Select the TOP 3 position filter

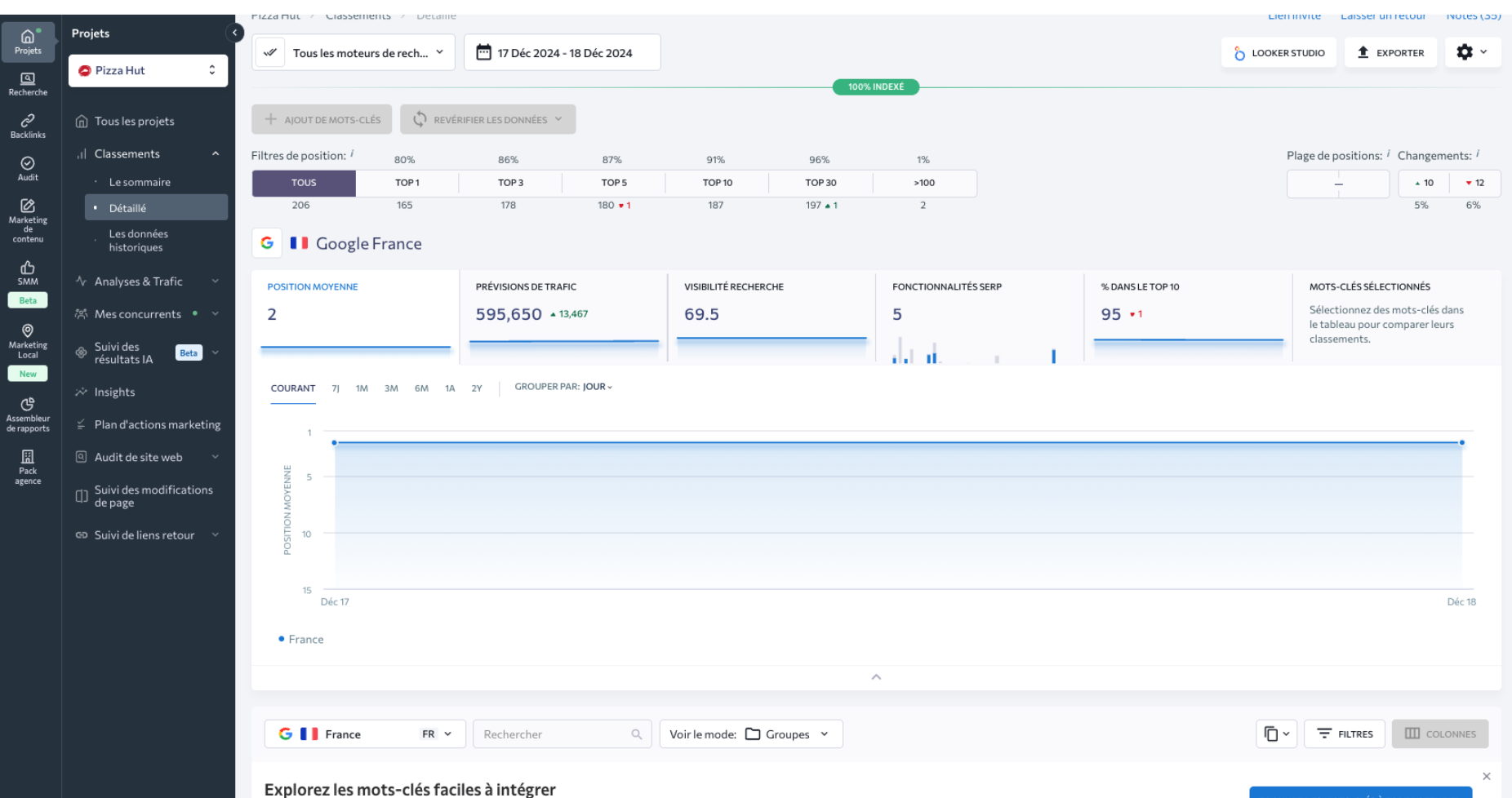510,183
